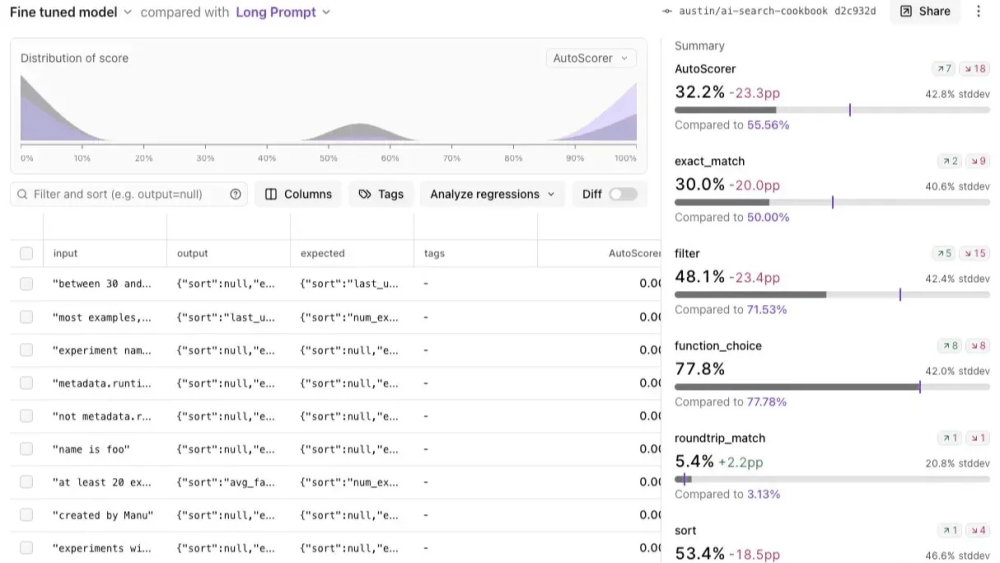Click the distribution of score chart
The height and width of the screenshot is (563, 1000).
click(x=328, y=110)
